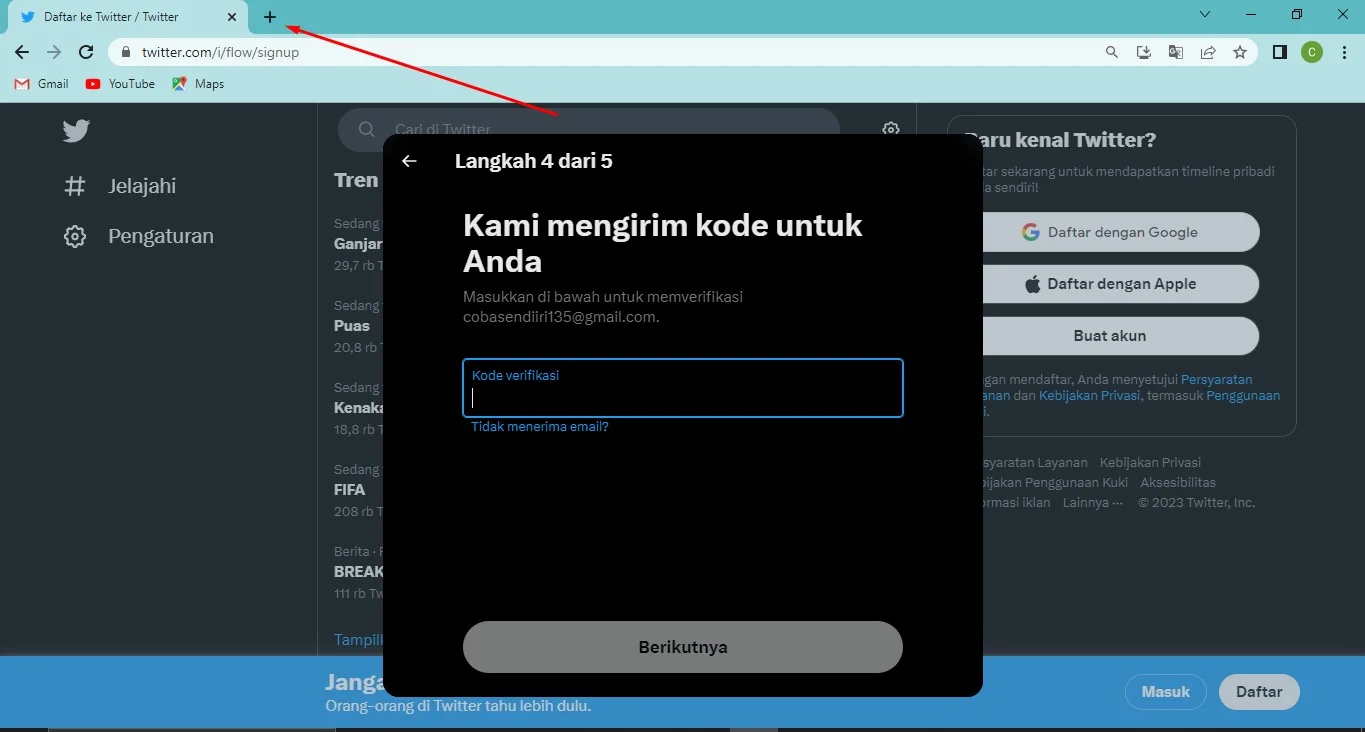
Task: Reload the page with the refresh icon
Action: tap(86, 52)
